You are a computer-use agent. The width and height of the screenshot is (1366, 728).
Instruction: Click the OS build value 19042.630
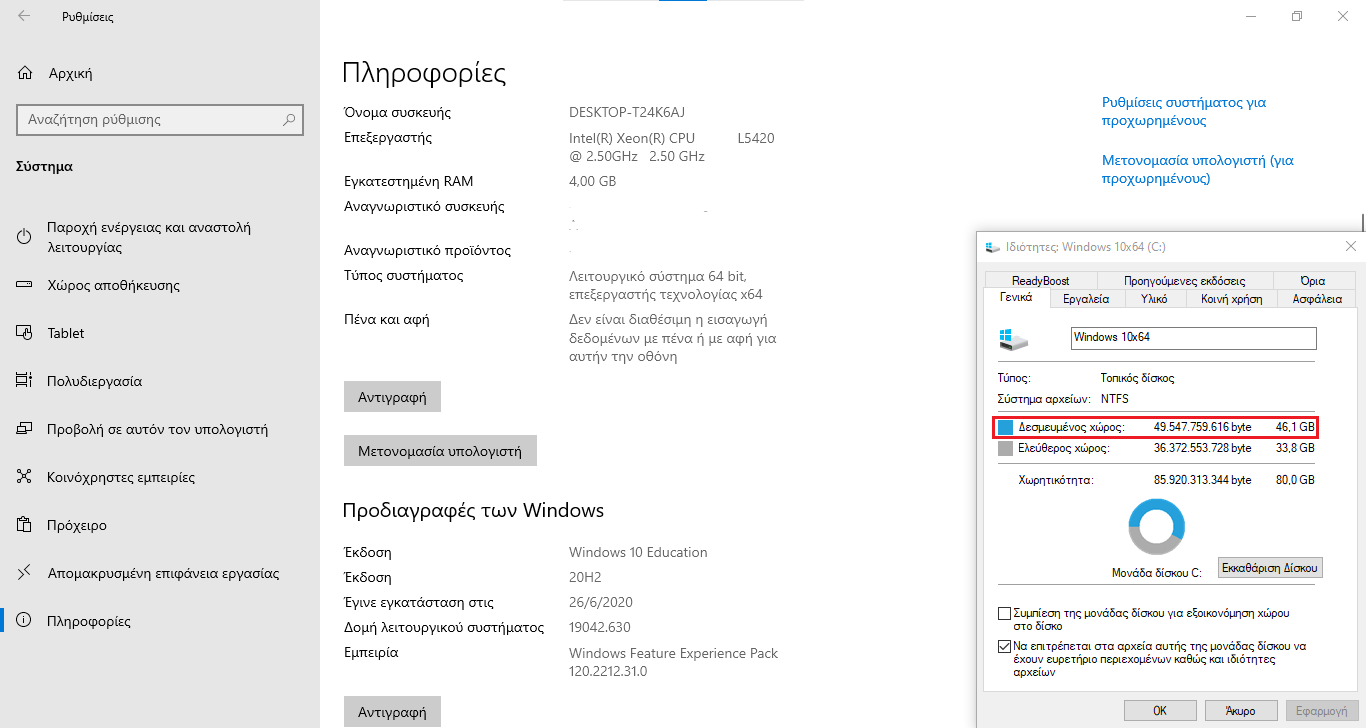point(599,627)
